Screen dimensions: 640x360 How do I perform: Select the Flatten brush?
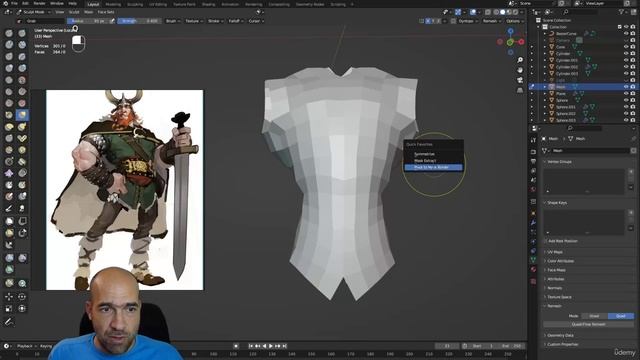(x=9, y=92)
